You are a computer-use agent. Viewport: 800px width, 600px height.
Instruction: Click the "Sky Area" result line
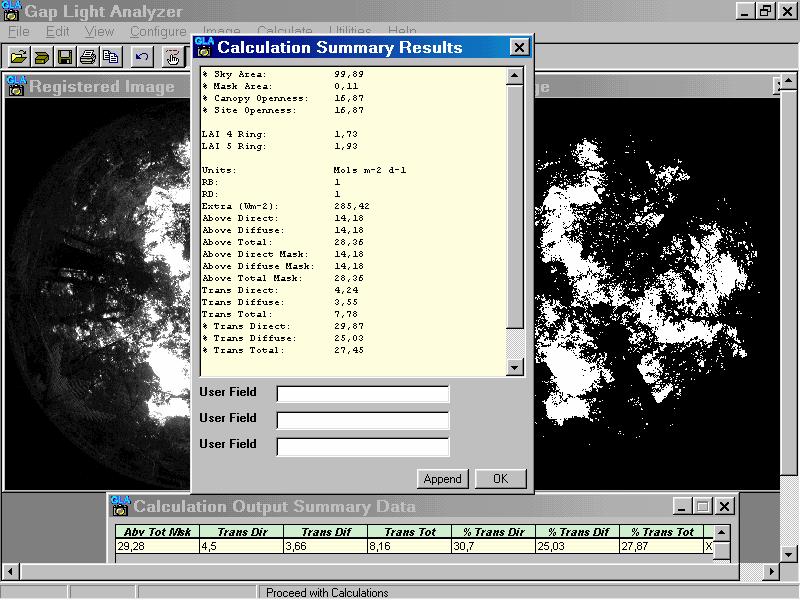(283, 74)
